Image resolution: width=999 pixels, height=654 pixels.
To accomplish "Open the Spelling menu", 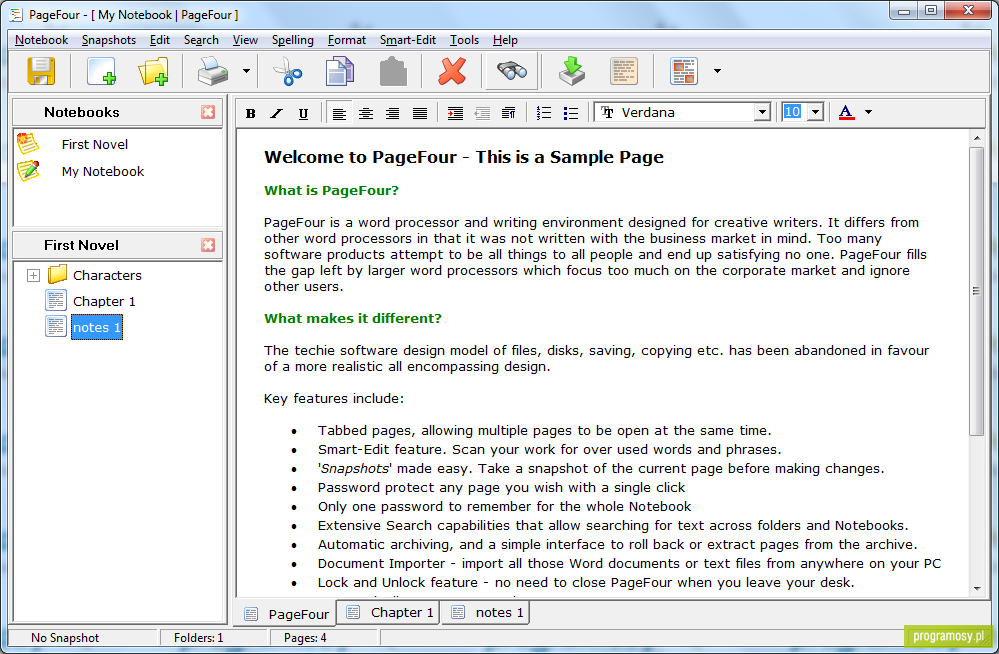I will [293, 40].
